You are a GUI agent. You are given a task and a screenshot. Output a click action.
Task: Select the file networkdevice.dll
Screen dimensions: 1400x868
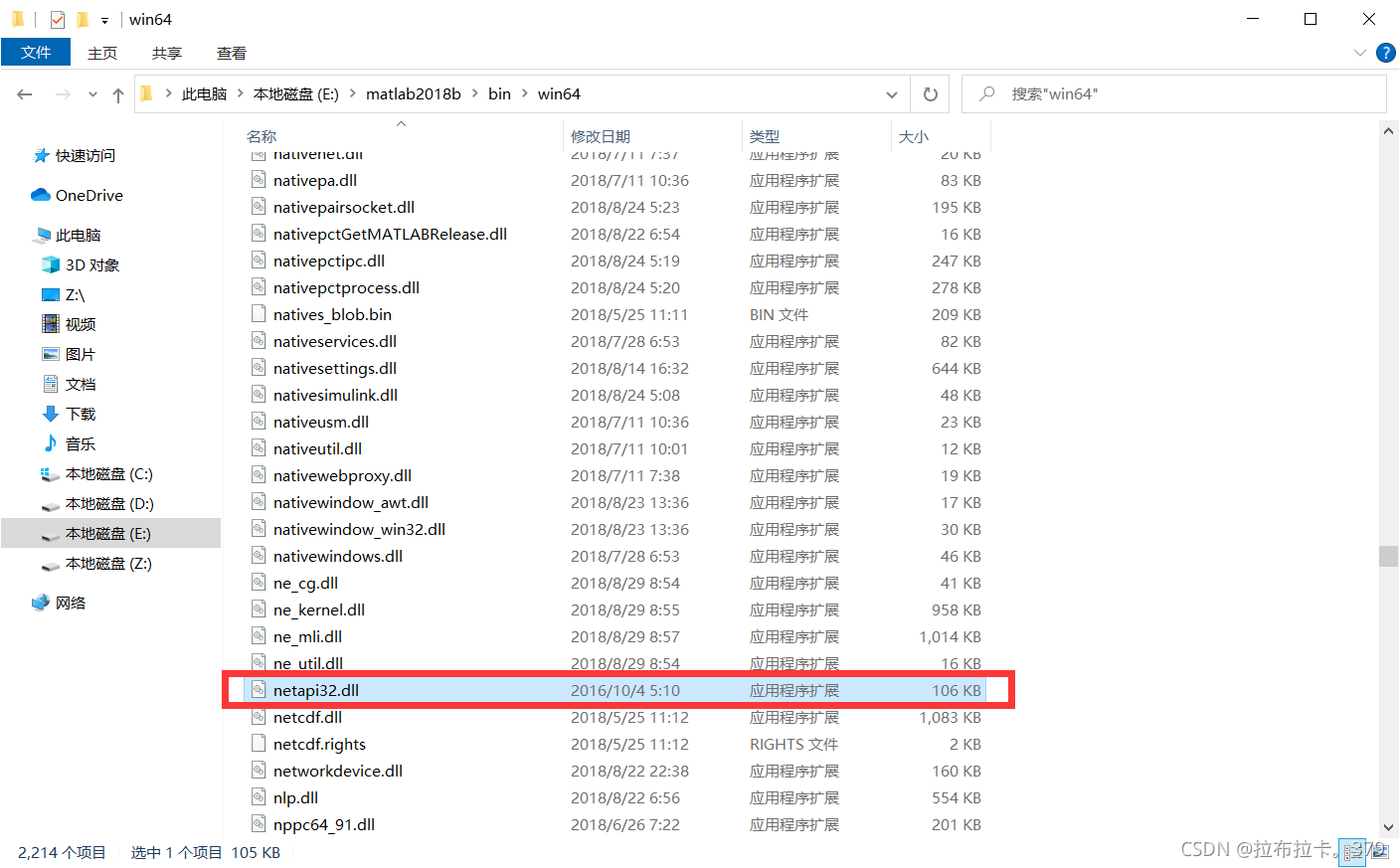point(338,771)
